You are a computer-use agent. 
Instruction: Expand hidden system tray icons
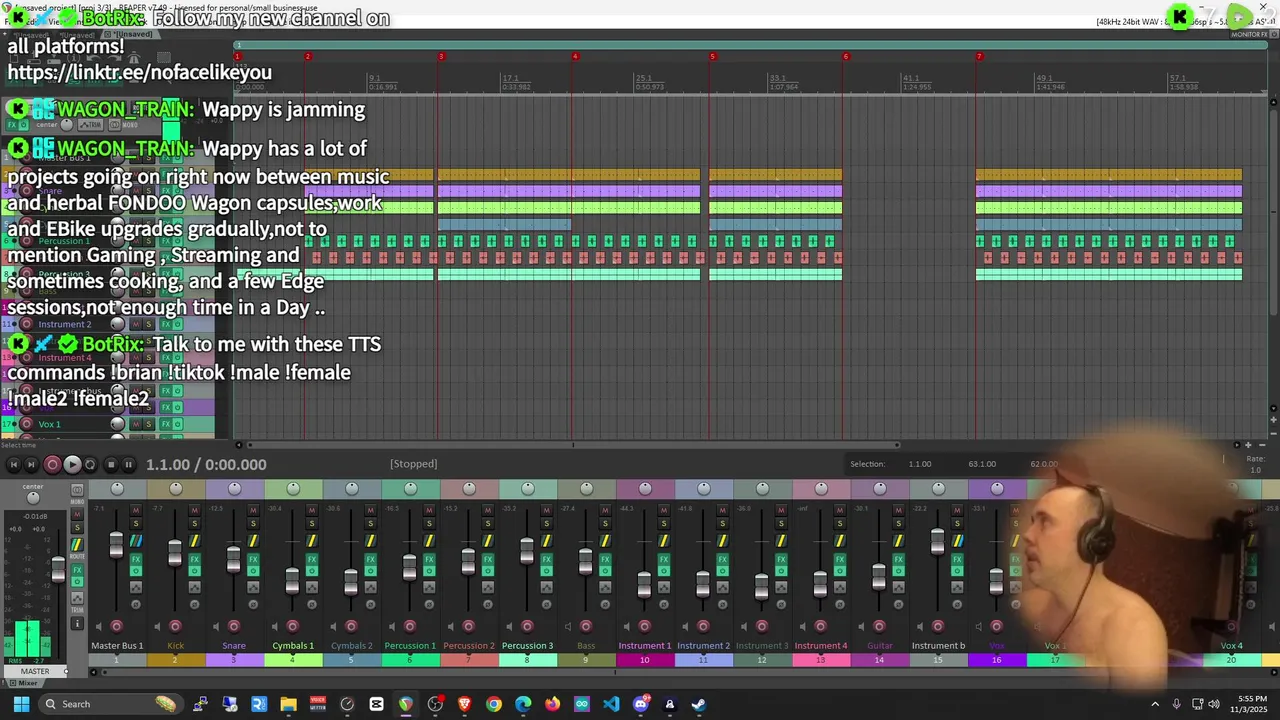[x=1155, y=704]
